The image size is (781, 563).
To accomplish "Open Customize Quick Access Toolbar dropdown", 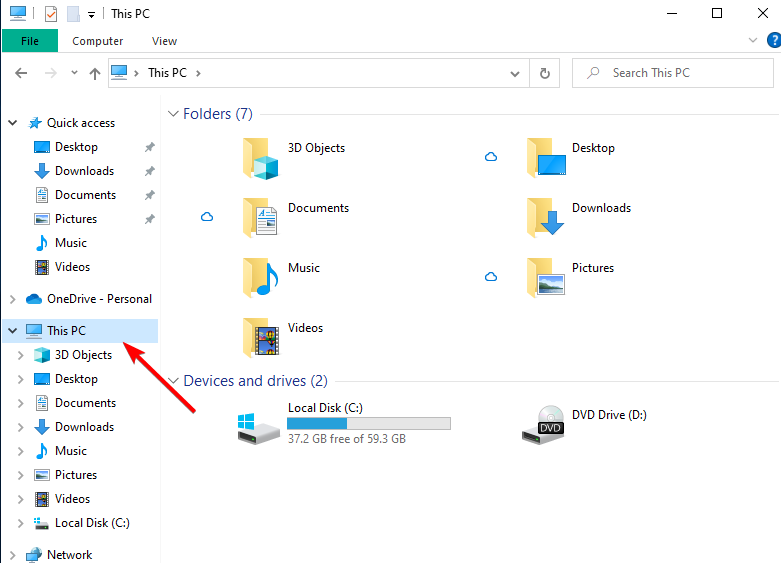I will [x=91, y=15].
